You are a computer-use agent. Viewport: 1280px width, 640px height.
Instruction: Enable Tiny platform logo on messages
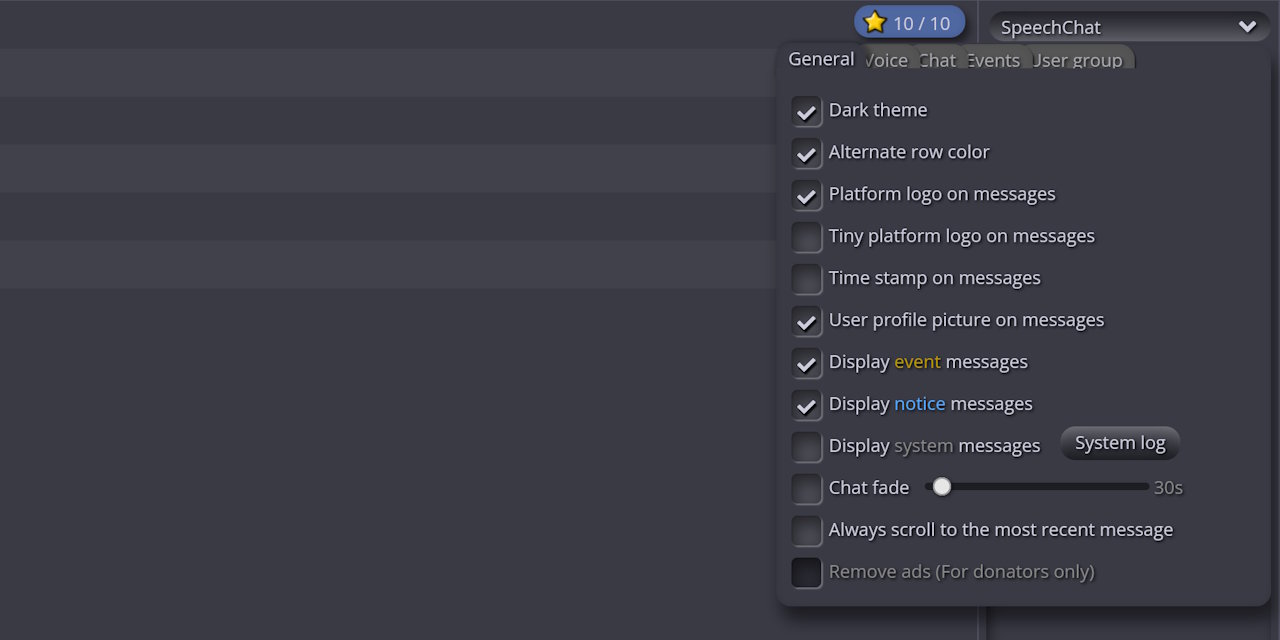point(807,237)
